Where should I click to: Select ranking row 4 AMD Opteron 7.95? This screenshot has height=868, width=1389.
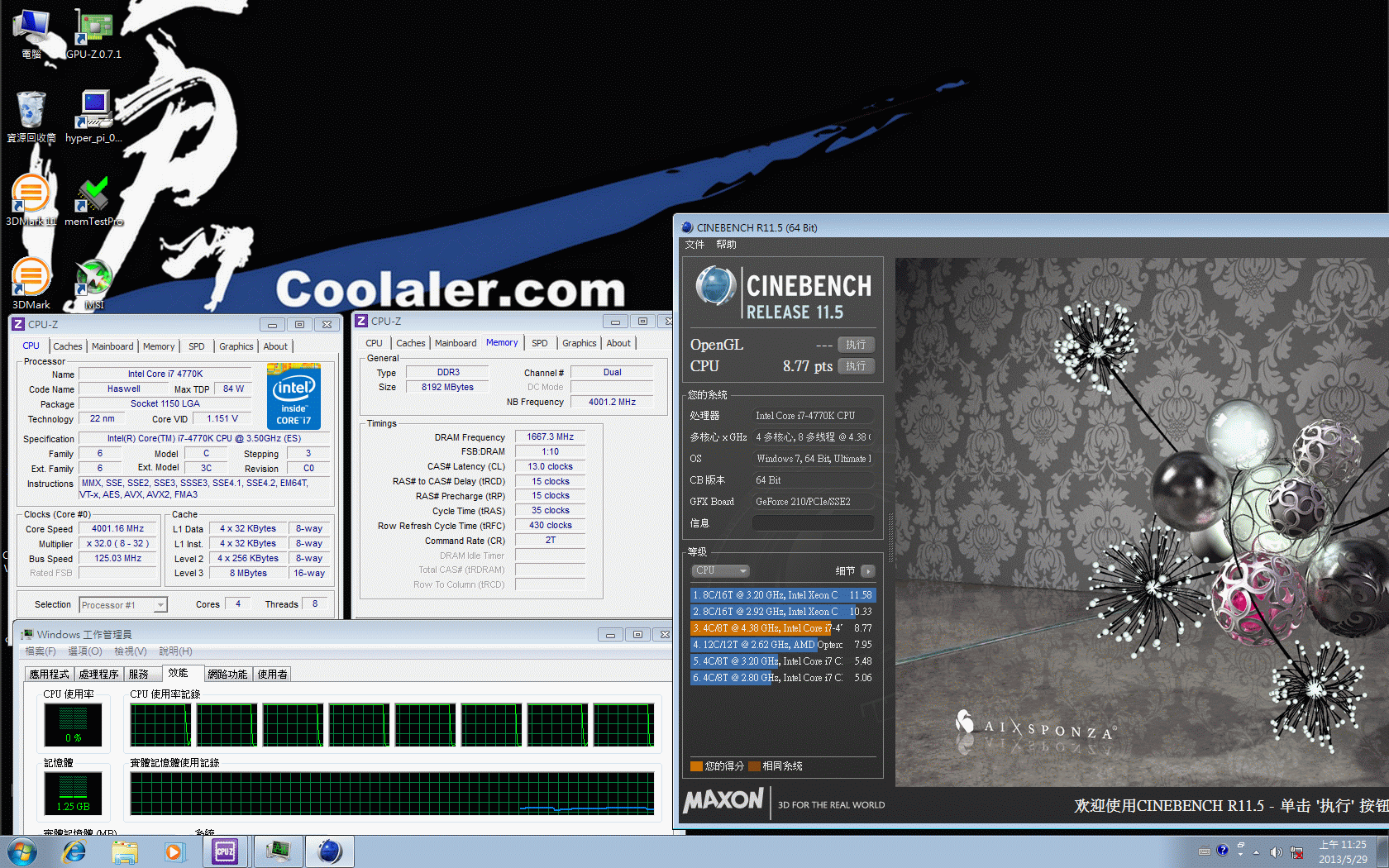782,645
